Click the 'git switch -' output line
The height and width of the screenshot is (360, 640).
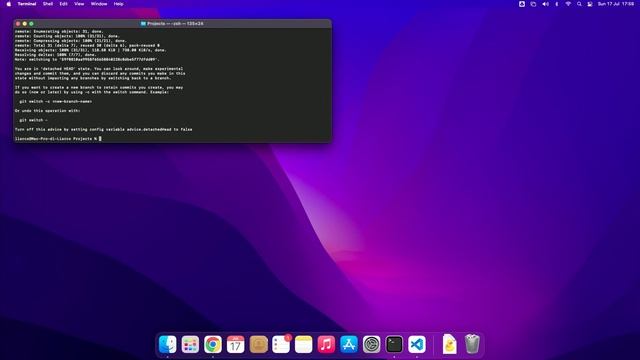[x=33, y=120]
